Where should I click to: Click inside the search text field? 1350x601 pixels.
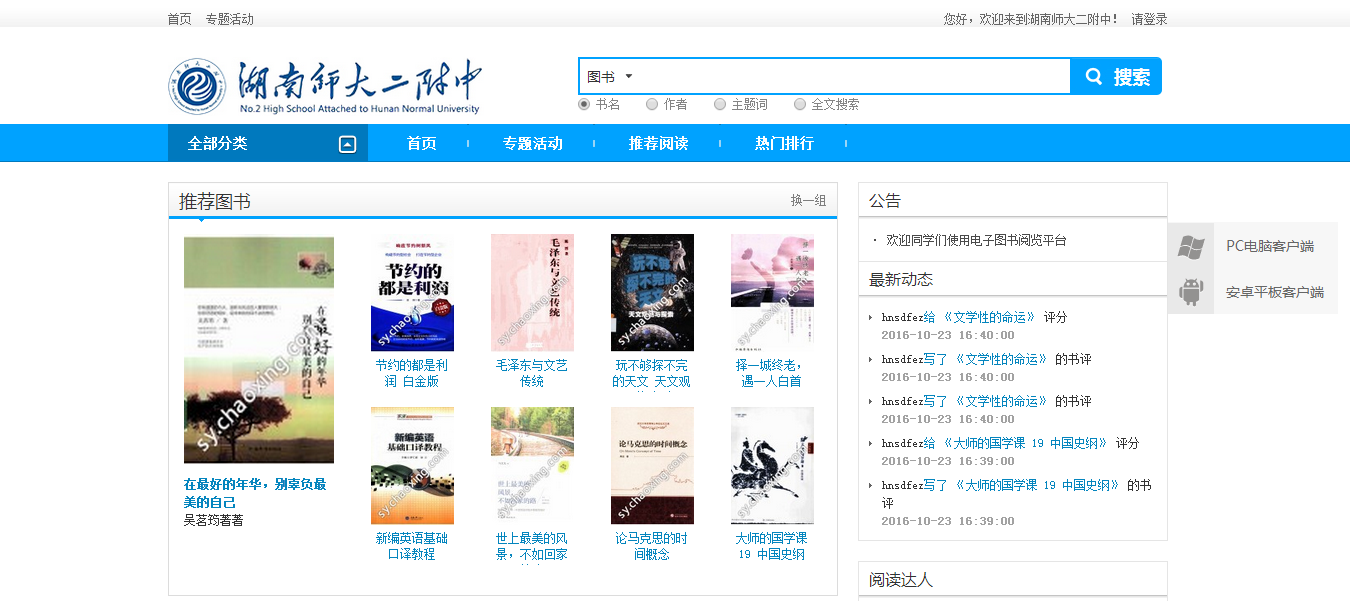pos(850,77)
